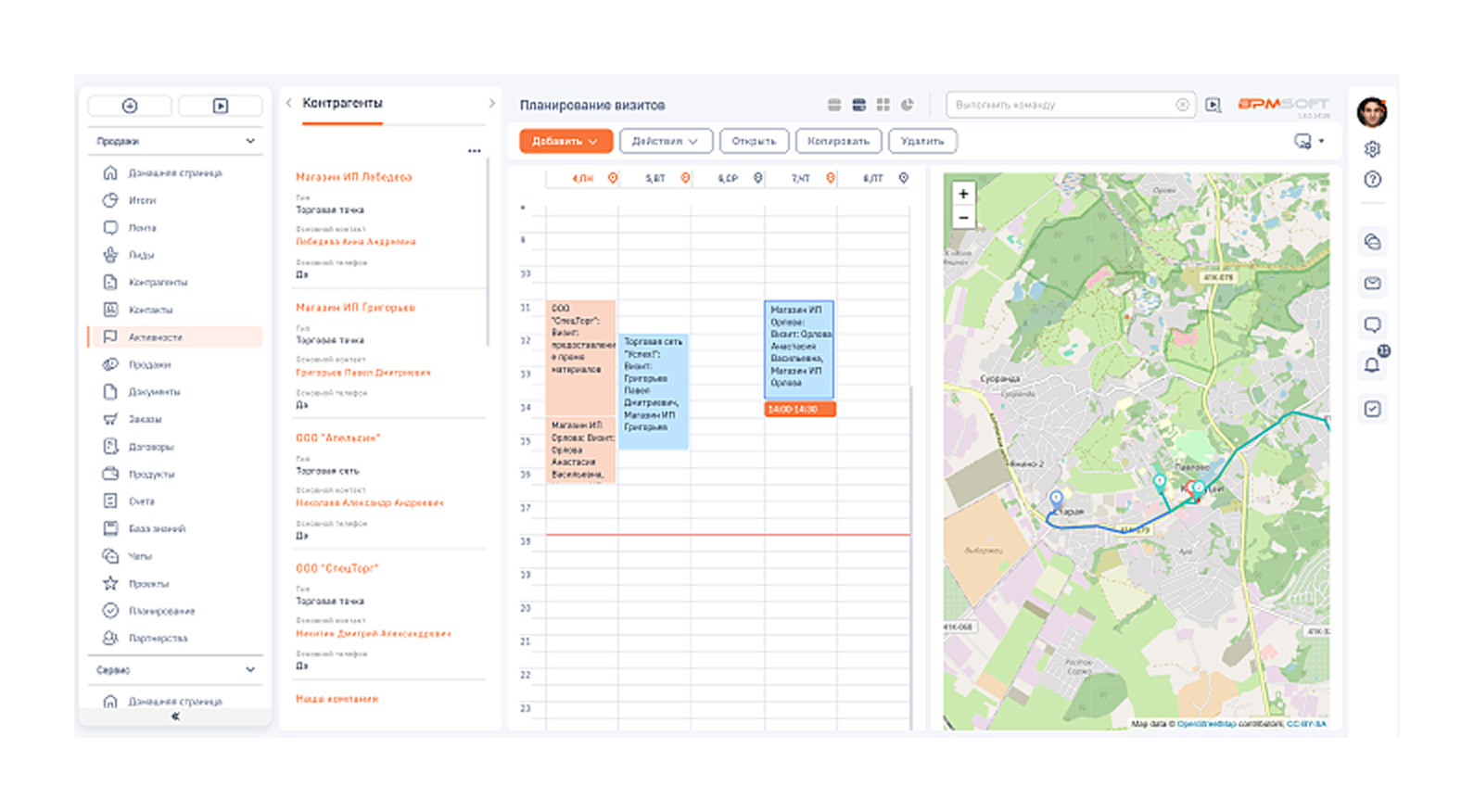Toggle the map pin for Wednesday 6
The height and width of the screenshot is (812, 1474).
click(757, 178)
